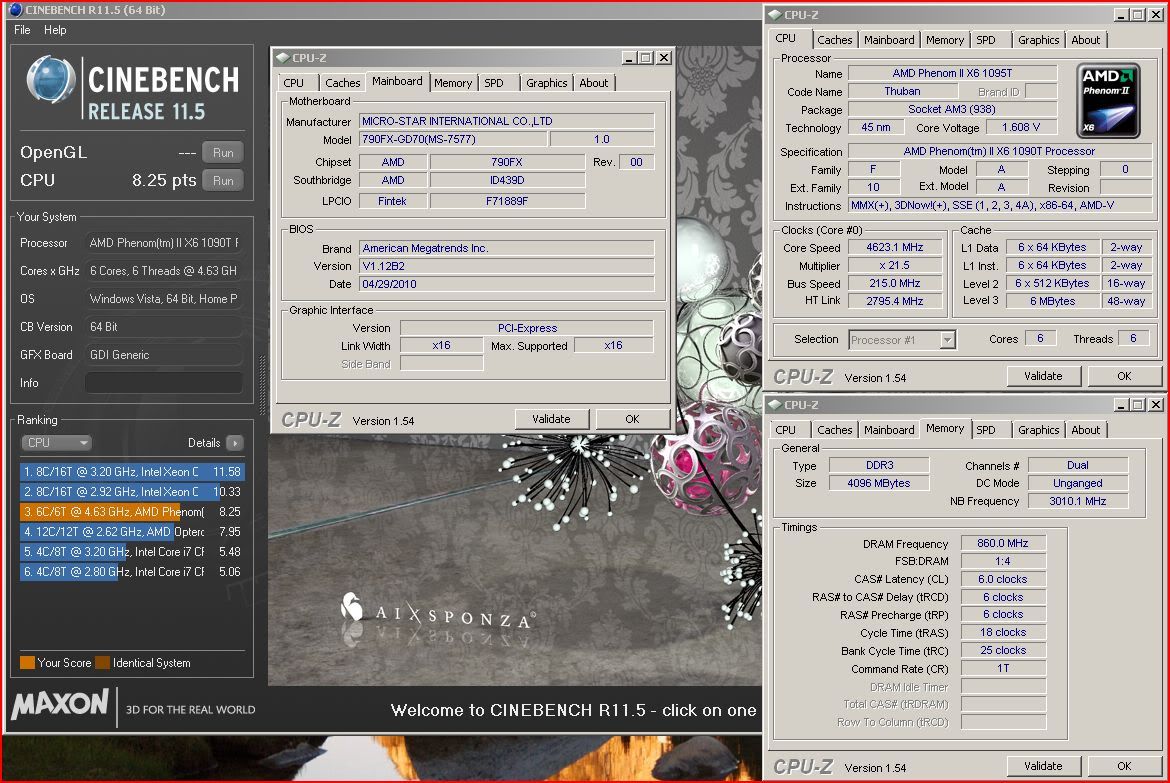Run the OpenGL benchmark
1170x783 pixels.
click(223, 152)
